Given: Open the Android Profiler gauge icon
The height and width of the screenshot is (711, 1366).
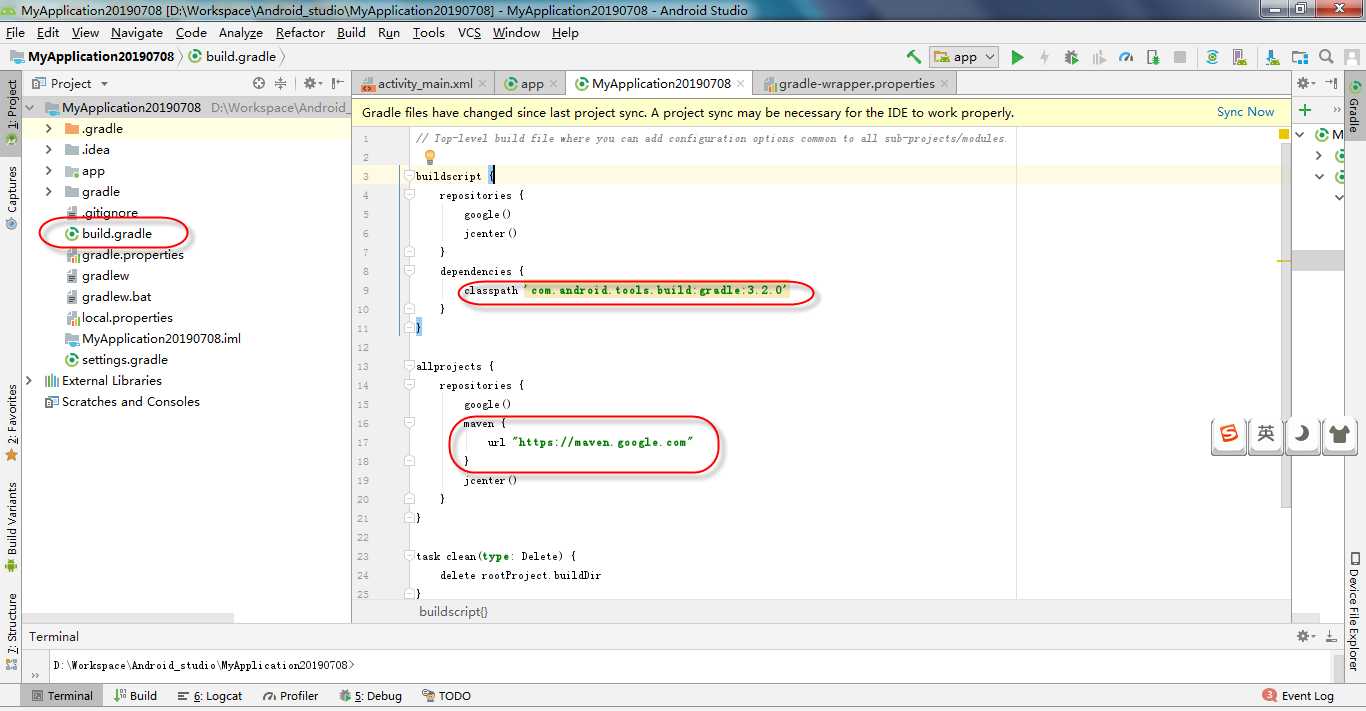Looking at the screenshot, I should [x=1126, y=57].
